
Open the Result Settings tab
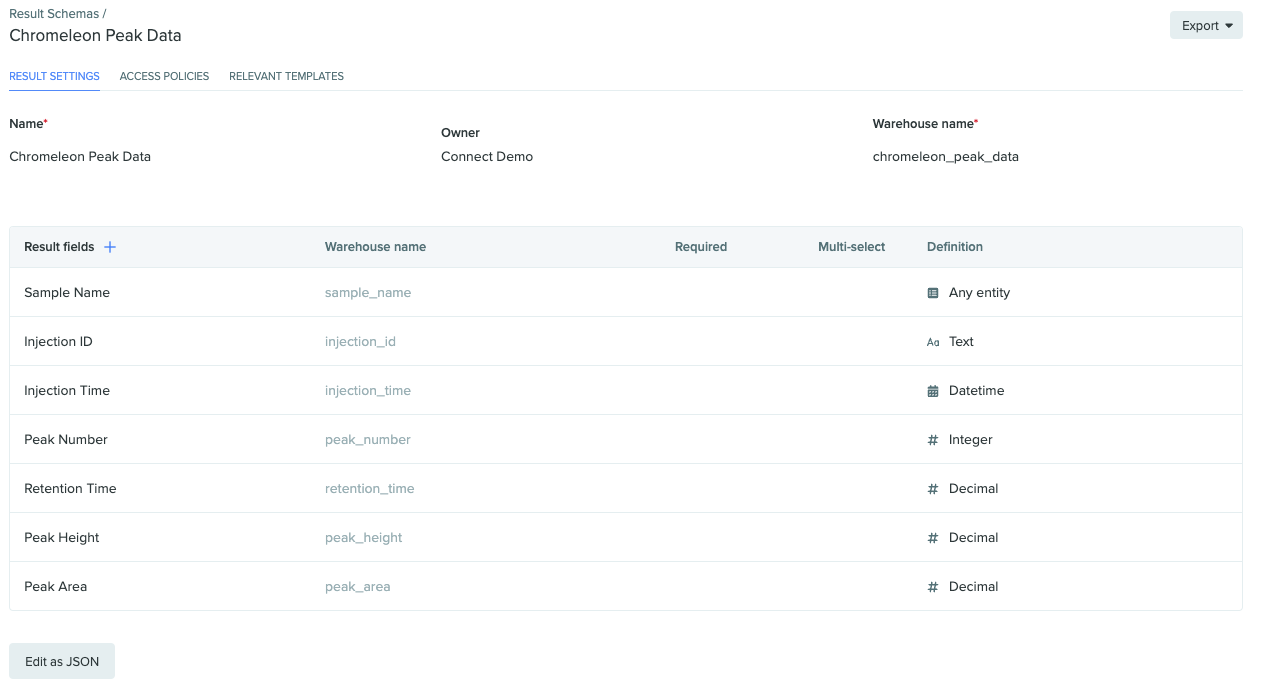point(54,76)
